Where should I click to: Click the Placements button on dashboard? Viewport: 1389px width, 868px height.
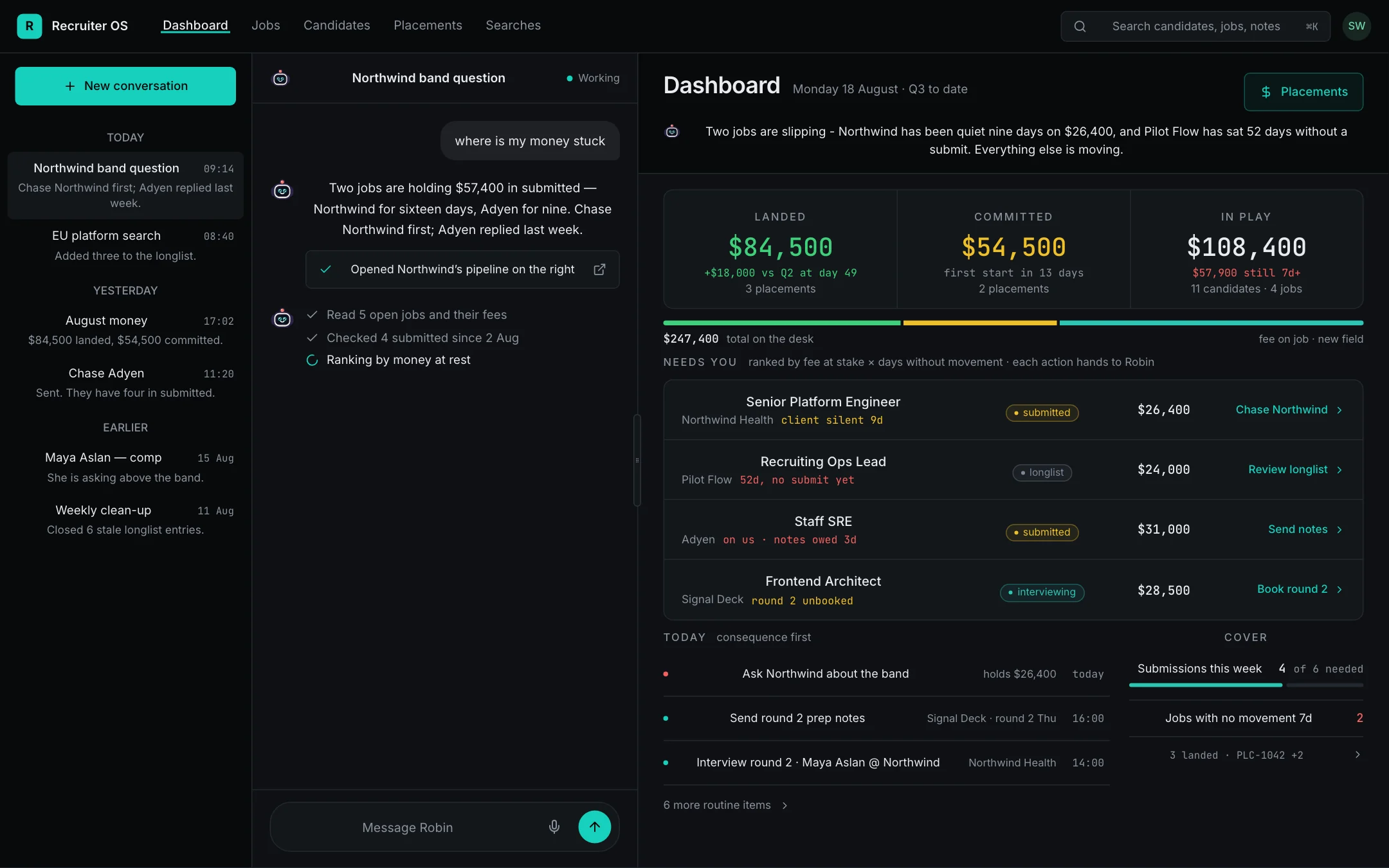(1303, 92)
